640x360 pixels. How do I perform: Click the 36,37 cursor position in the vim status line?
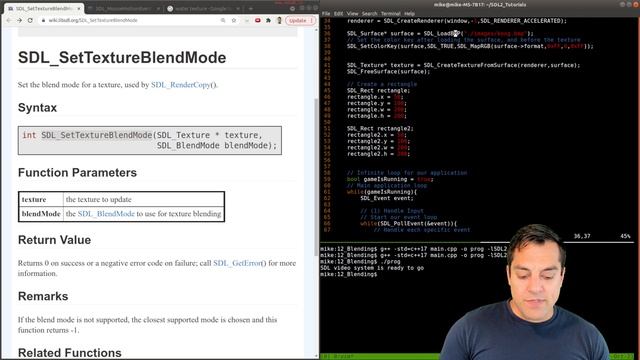click(582, 236)
